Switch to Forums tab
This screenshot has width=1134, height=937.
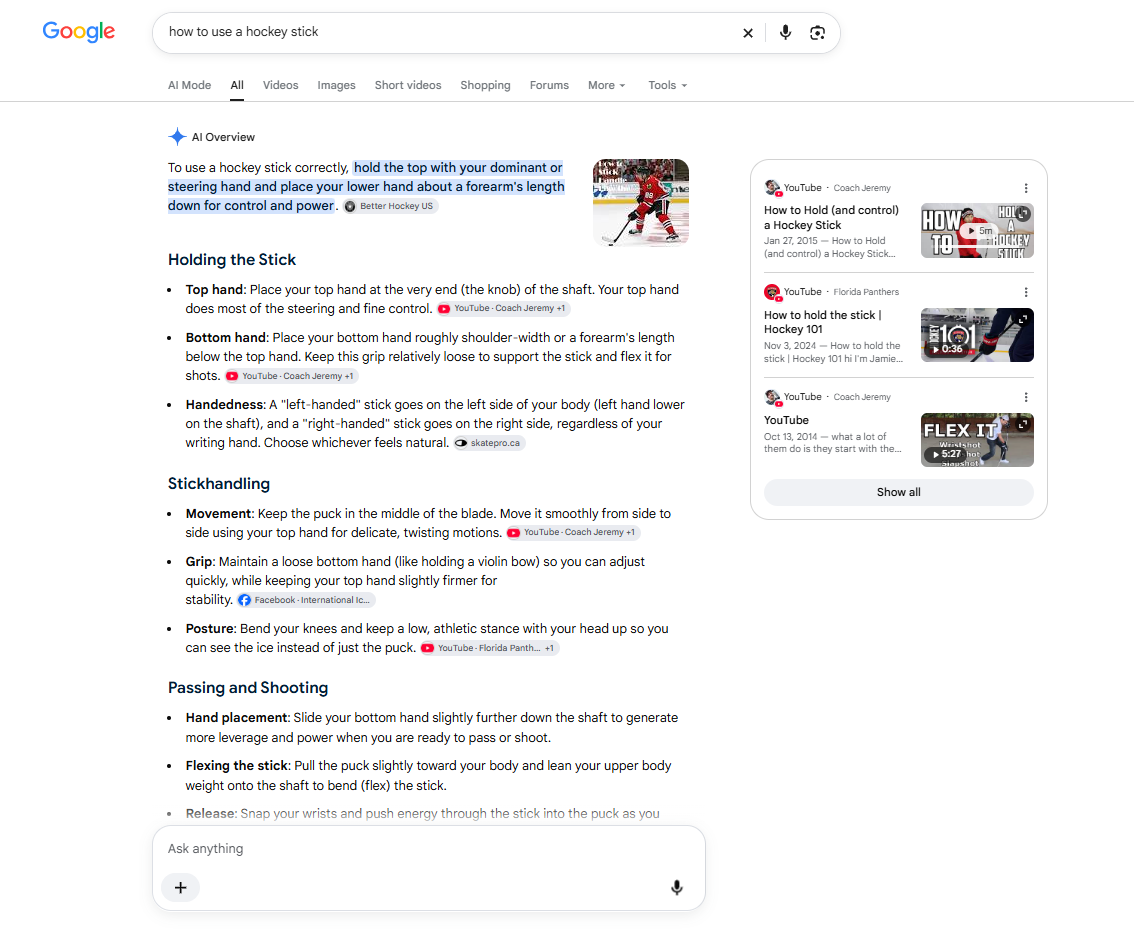click(549, 85)
